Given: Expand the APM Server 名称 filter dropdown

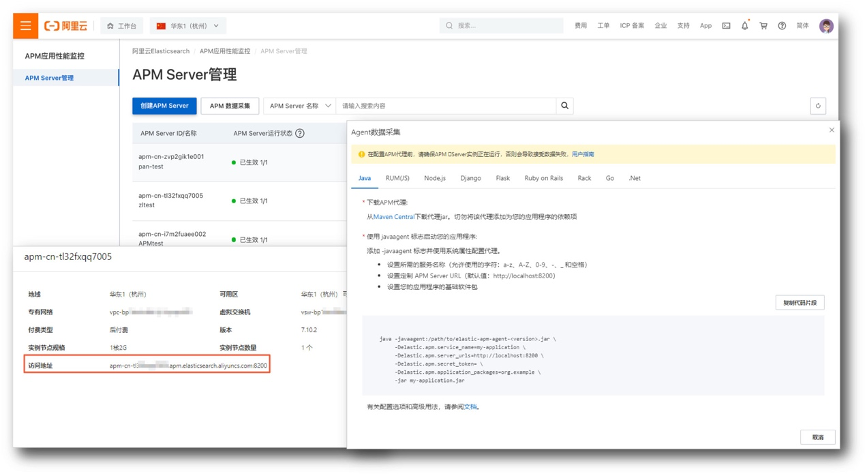Looking at the screenshot, I should tap(300, 106).
